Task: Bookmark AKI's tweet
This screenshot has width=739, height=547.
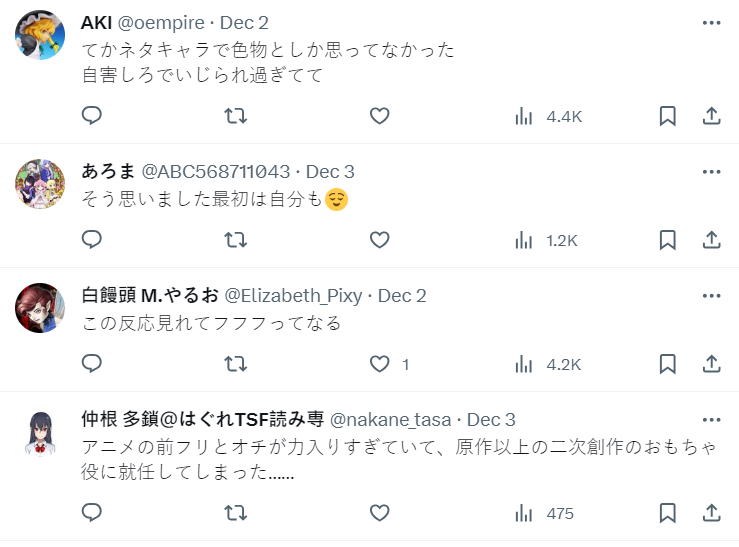Action: point(668,116)
